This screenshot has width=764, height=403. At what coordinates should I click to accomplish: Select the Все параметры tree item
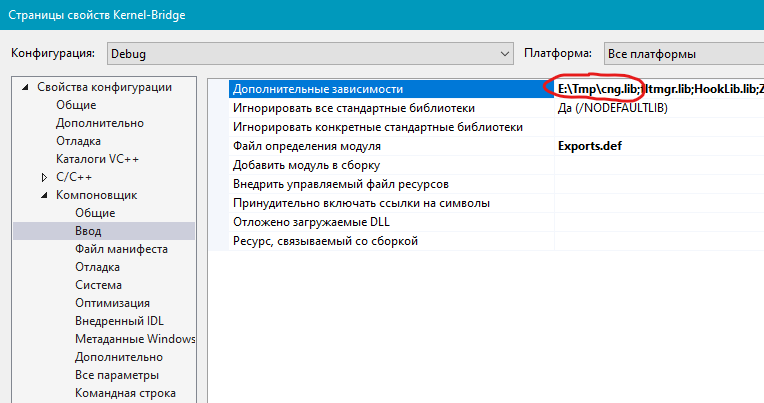tap(116, 375)
